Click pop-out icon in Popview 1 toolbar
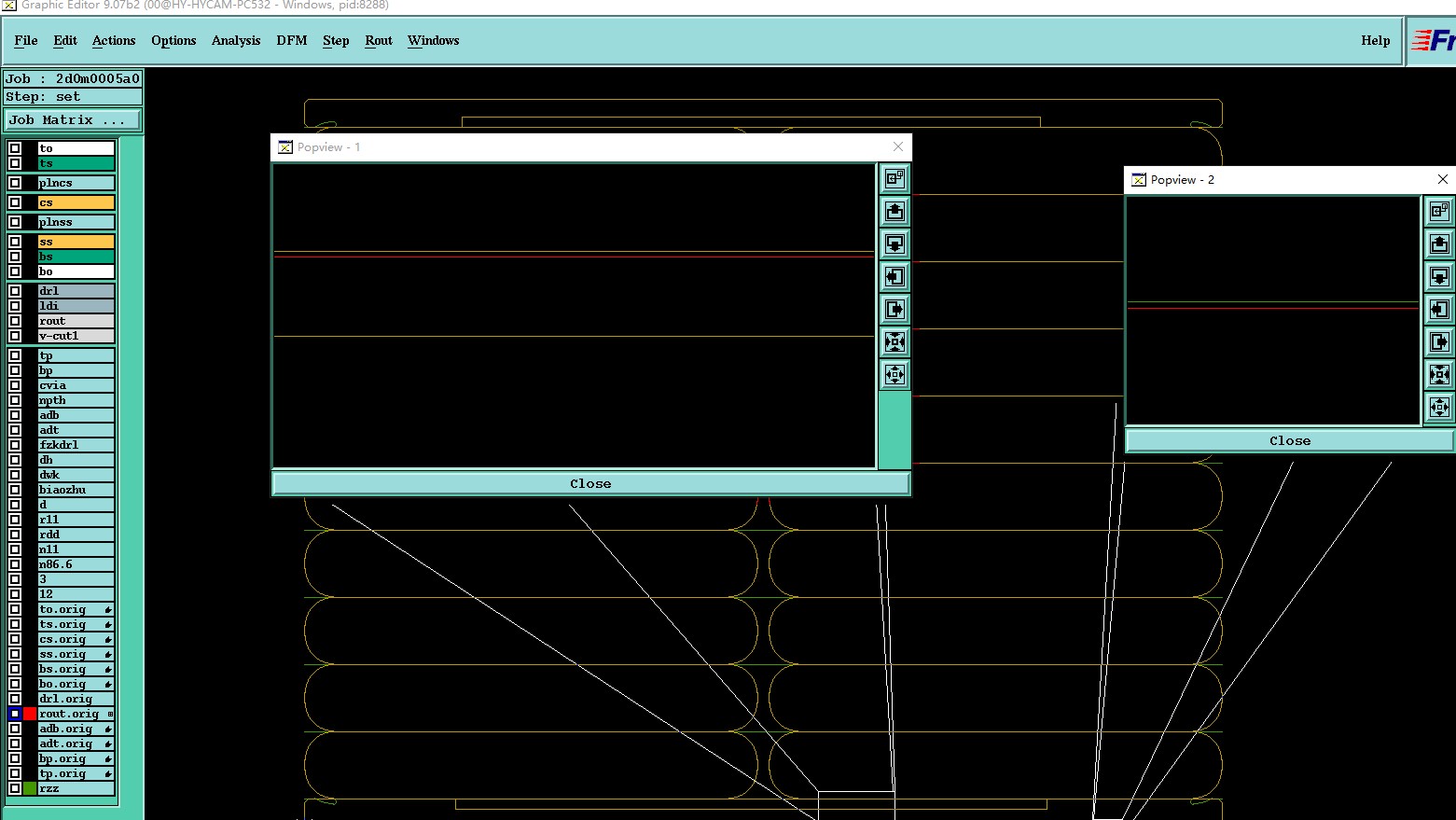1456x820 pixels. click(x=894, y=178)
